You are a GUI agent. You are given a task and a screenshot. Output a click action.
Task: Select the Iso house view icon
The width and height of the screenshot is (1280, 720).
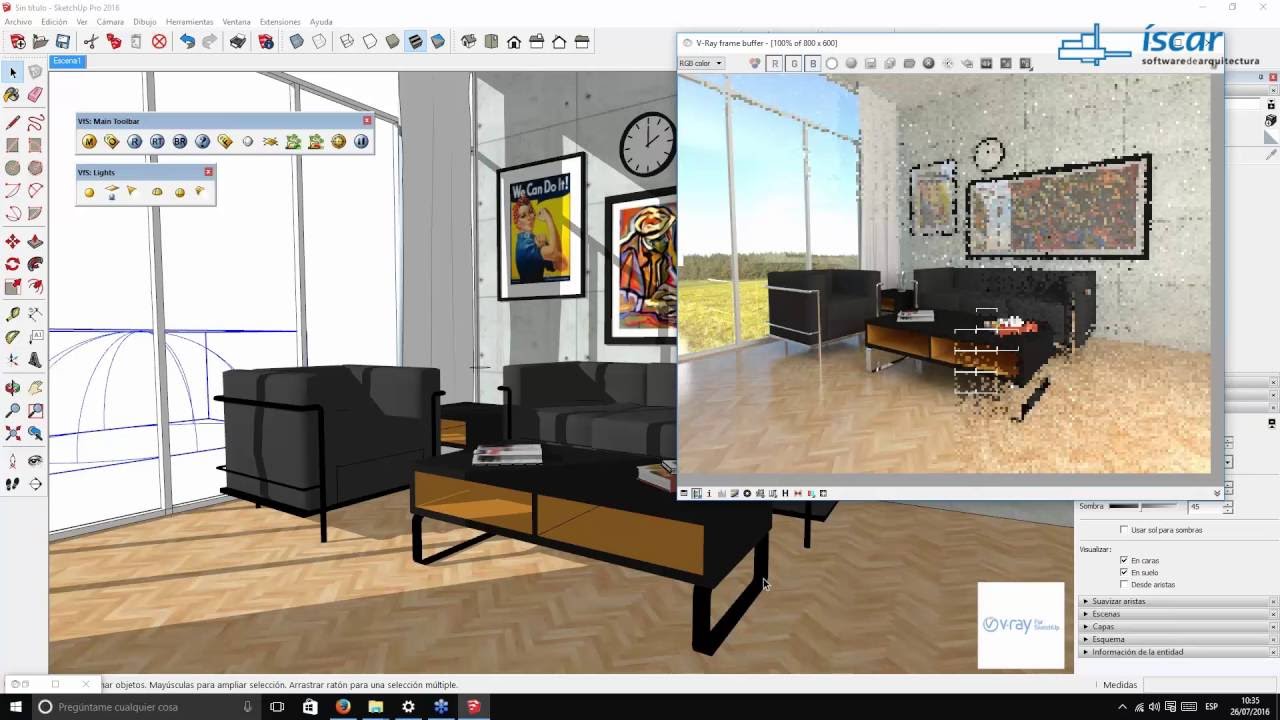tap(469, 42)
